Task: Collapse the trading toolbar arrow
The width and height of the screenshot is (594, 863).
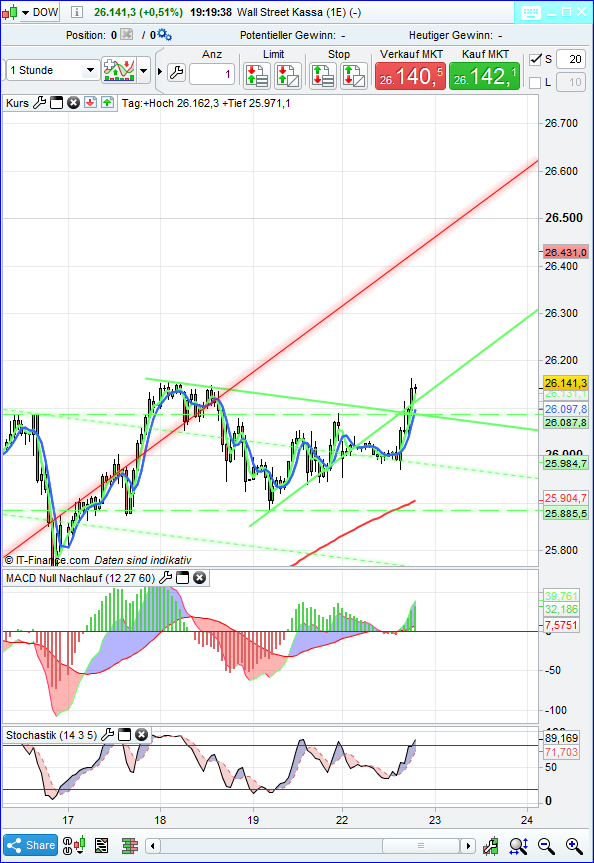Action: coord(160,72)
